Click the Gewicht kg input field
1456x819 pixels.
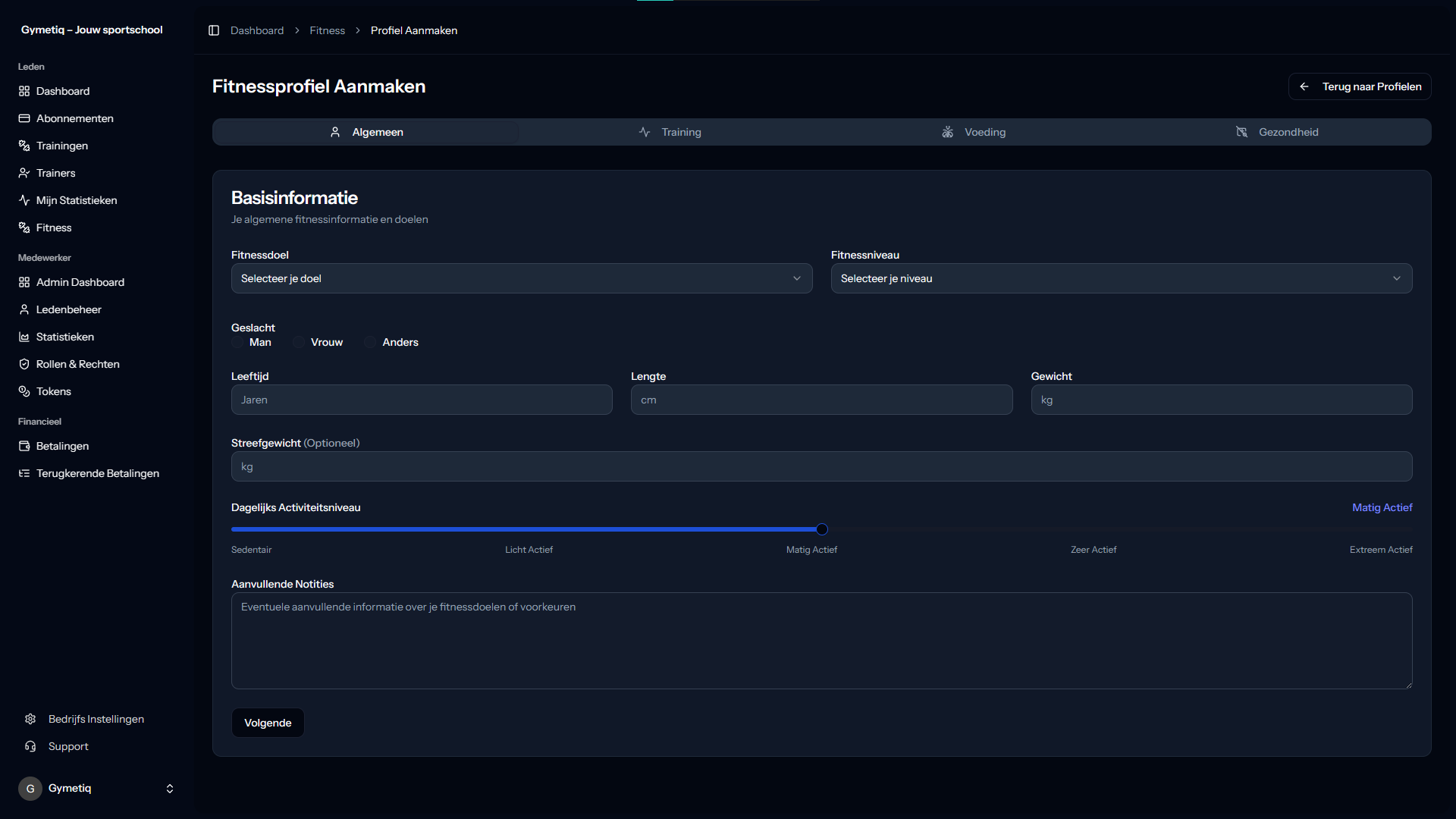[x=1222, y=400]
